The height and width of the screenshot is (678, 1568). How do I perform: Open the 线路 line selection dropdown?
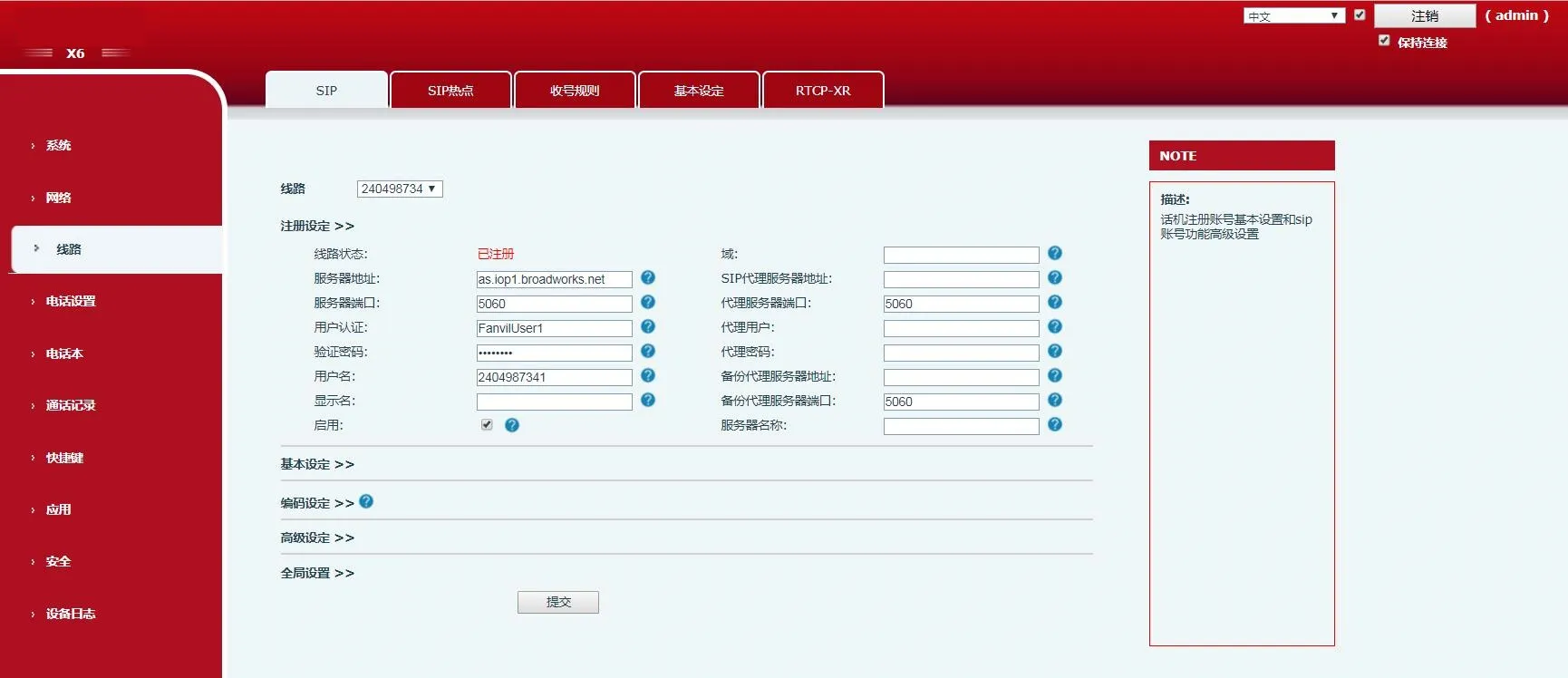click(x=399, y=189)
